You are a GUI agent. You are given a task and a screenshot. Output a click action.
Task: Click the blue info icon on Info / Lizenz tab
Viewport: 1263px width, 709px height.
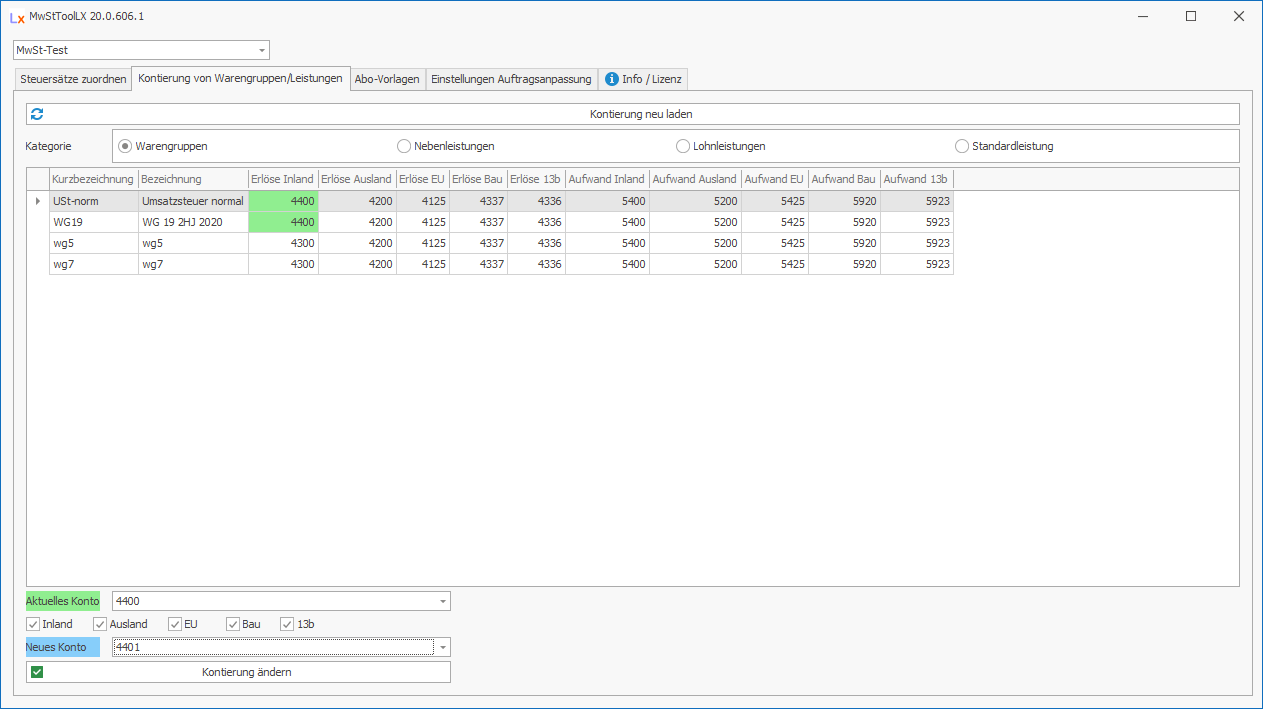point(612,79)
